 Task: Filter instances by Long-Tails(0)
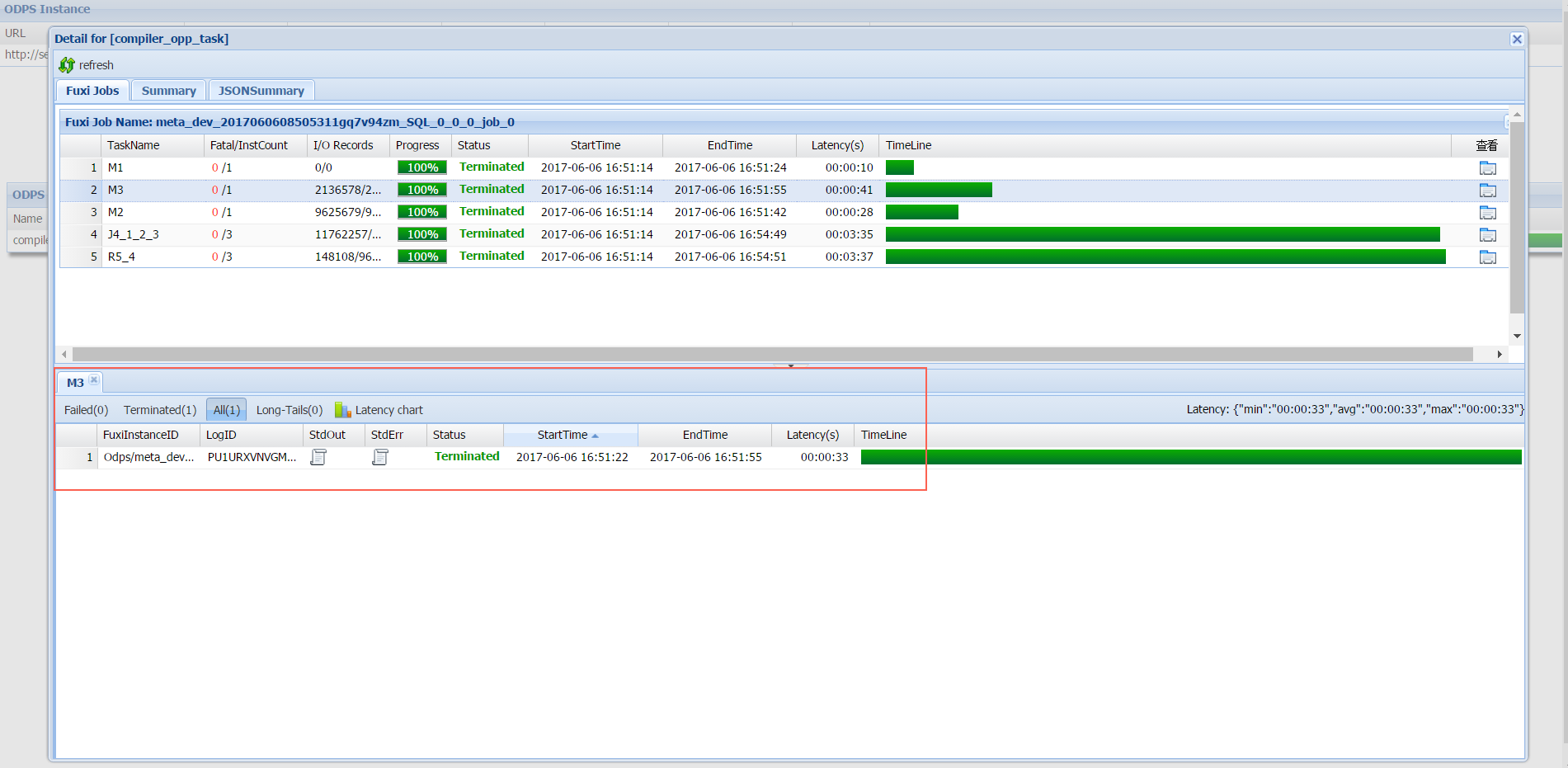pos(289,410)
